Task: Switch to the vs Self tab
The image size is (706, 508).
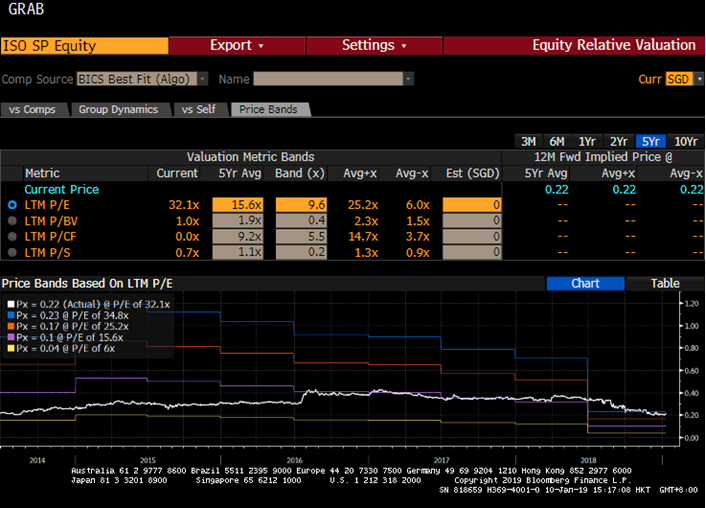Action: [x=199, y=109]
